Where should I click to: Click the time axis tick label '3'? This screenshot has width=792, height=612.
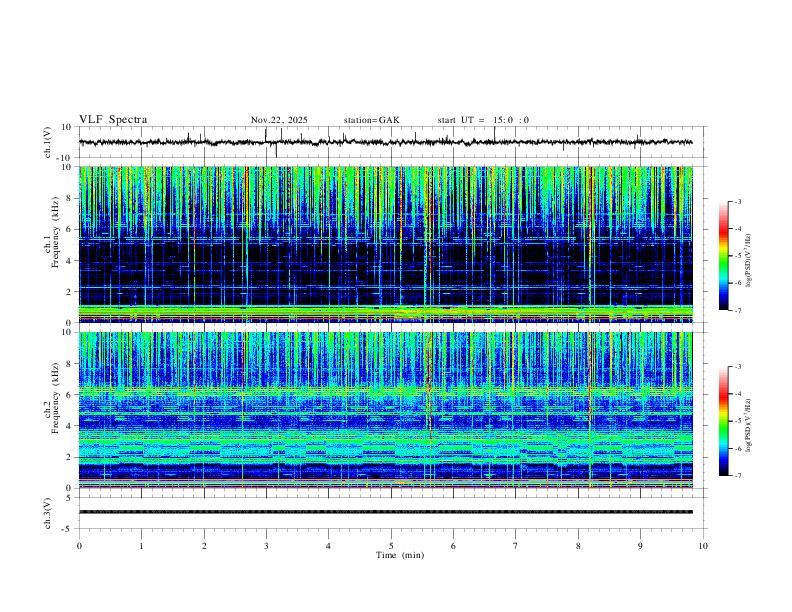pyautogui.click(x=266, y=546)
